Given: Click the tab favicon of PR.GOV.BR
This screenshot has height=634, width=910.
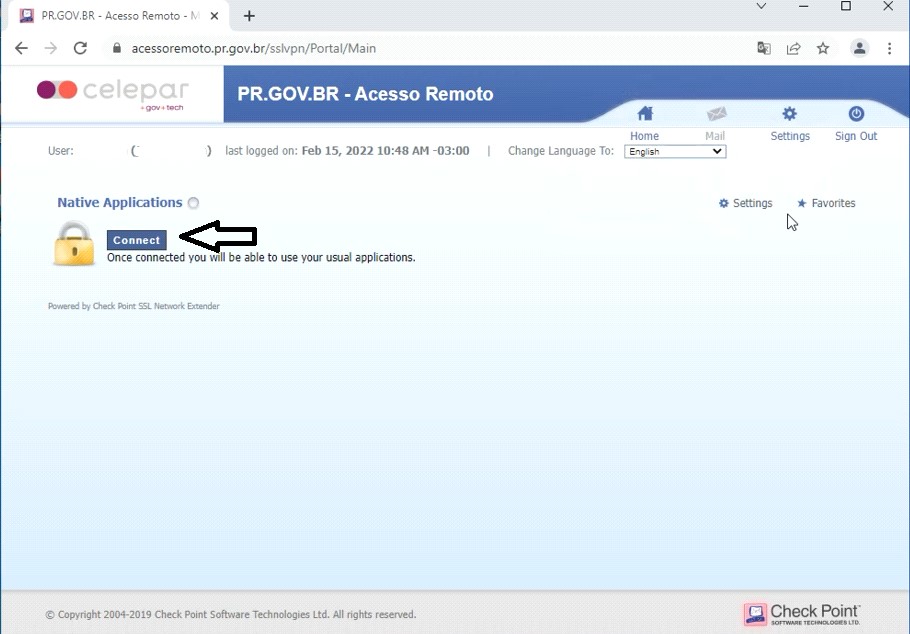Looking at the screenshot, I should click(x=27, y=16).
